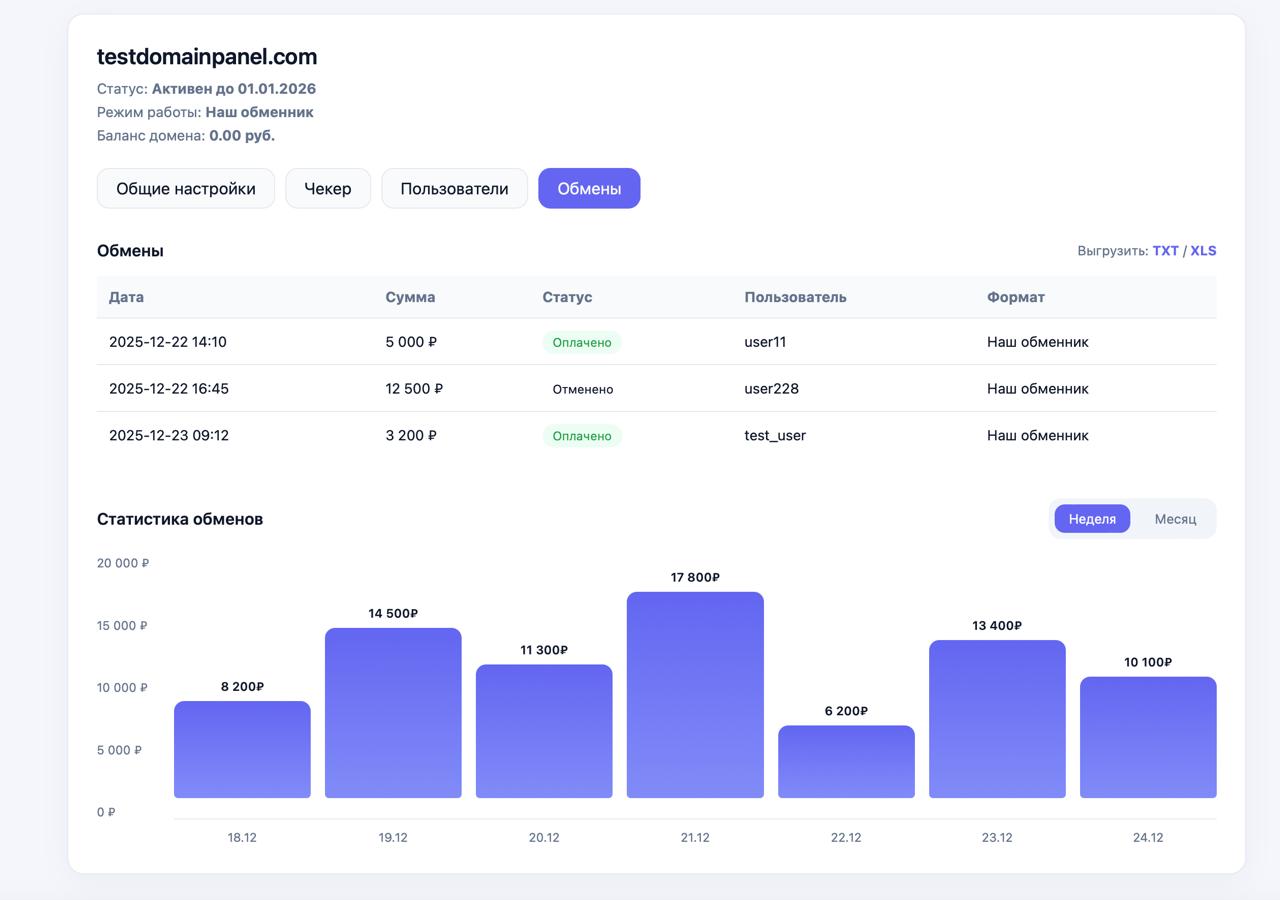Select the Обмены tab
Viewport: 1280px width, 900px height.
coord(589,189)
